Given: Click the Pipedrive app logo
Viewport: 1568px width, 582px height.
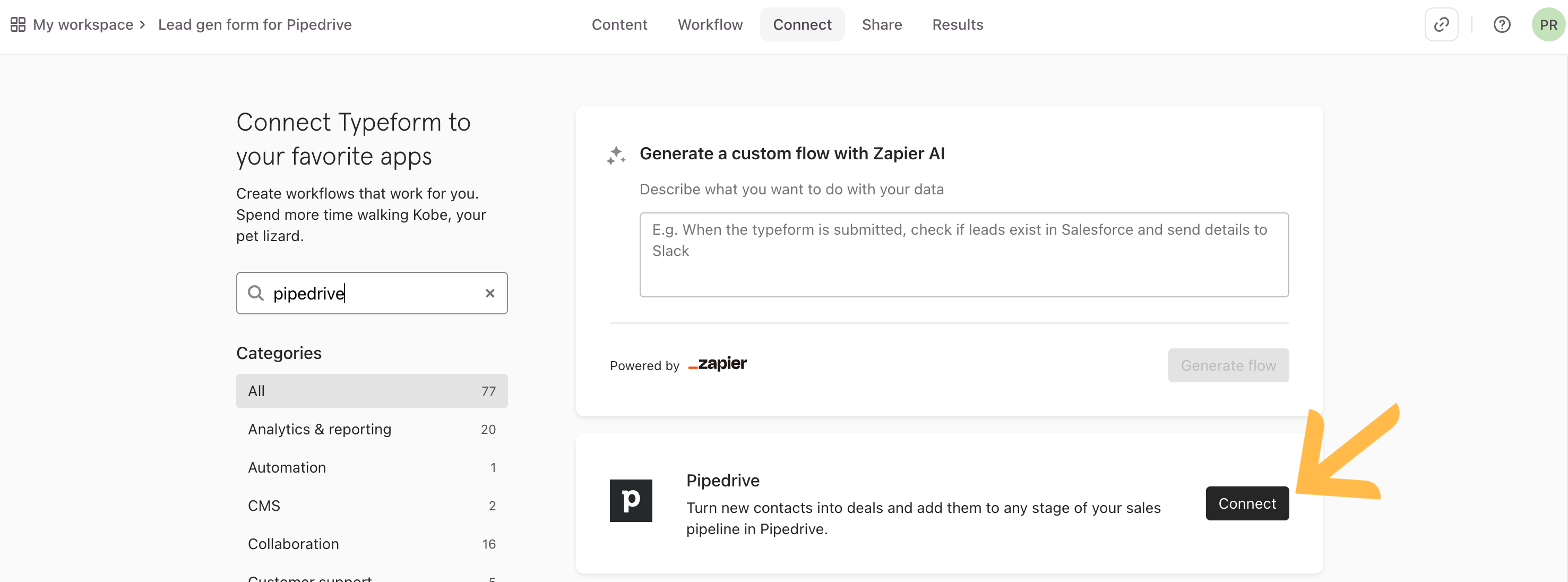Looking at the screenshot, I should tap(631, 500).
